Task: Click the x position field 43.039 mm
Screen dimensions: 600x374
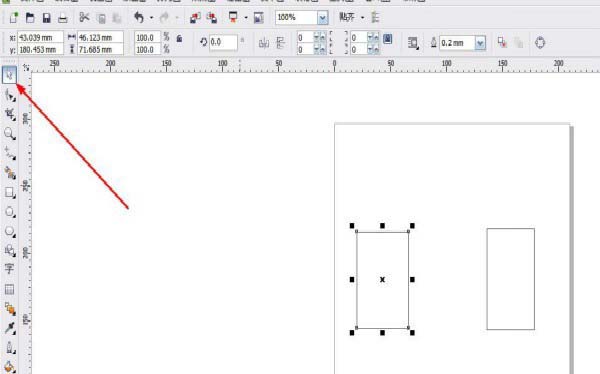Action: click(x=40, y=38)
